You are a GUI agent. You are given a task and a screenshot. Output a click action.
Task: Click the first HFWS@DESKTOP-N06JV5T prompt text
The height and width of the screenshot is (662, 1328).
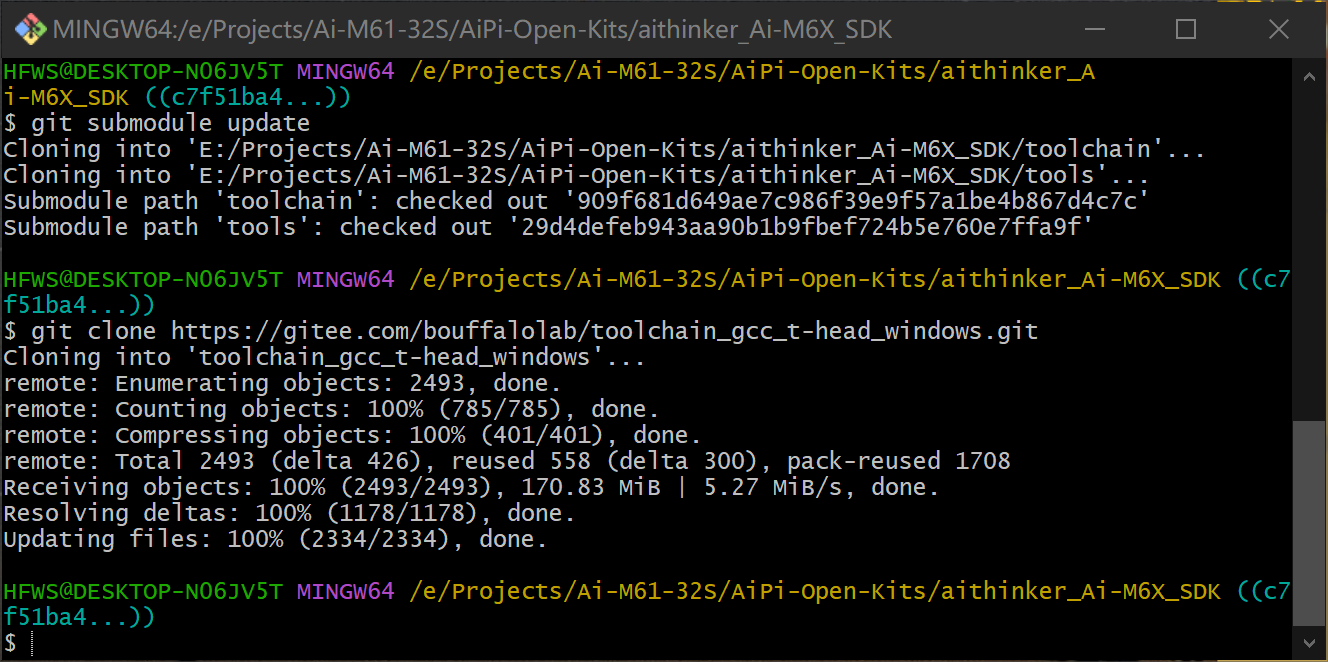coord(144,71)
